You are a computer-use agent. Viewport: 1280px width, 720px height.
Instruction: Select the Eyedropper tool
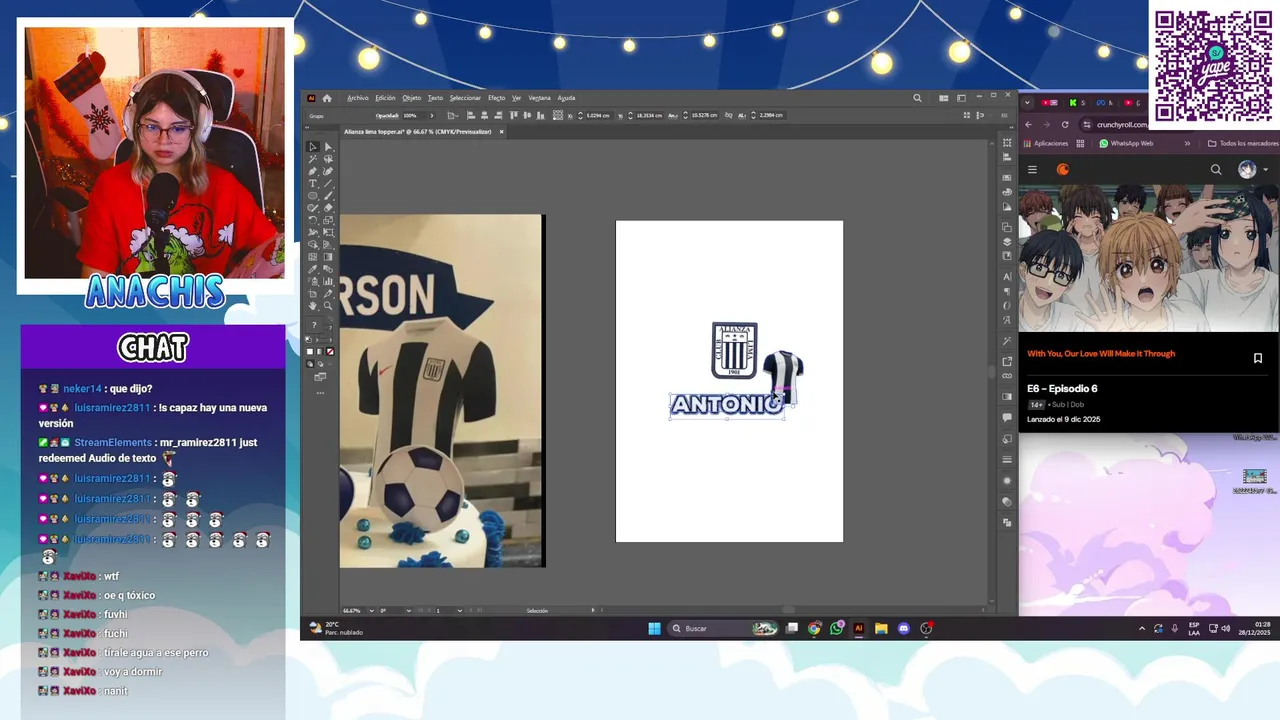coord(313,269)
